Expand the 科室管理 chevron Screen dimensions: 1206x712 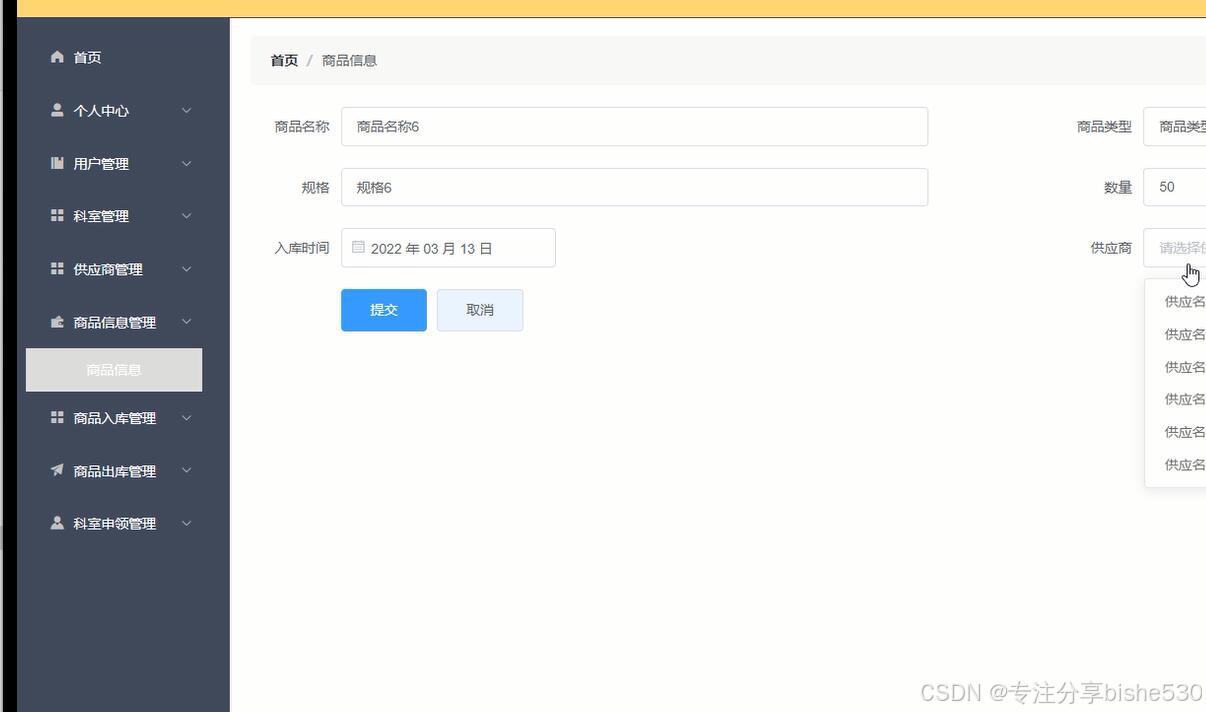click(186, 216)
